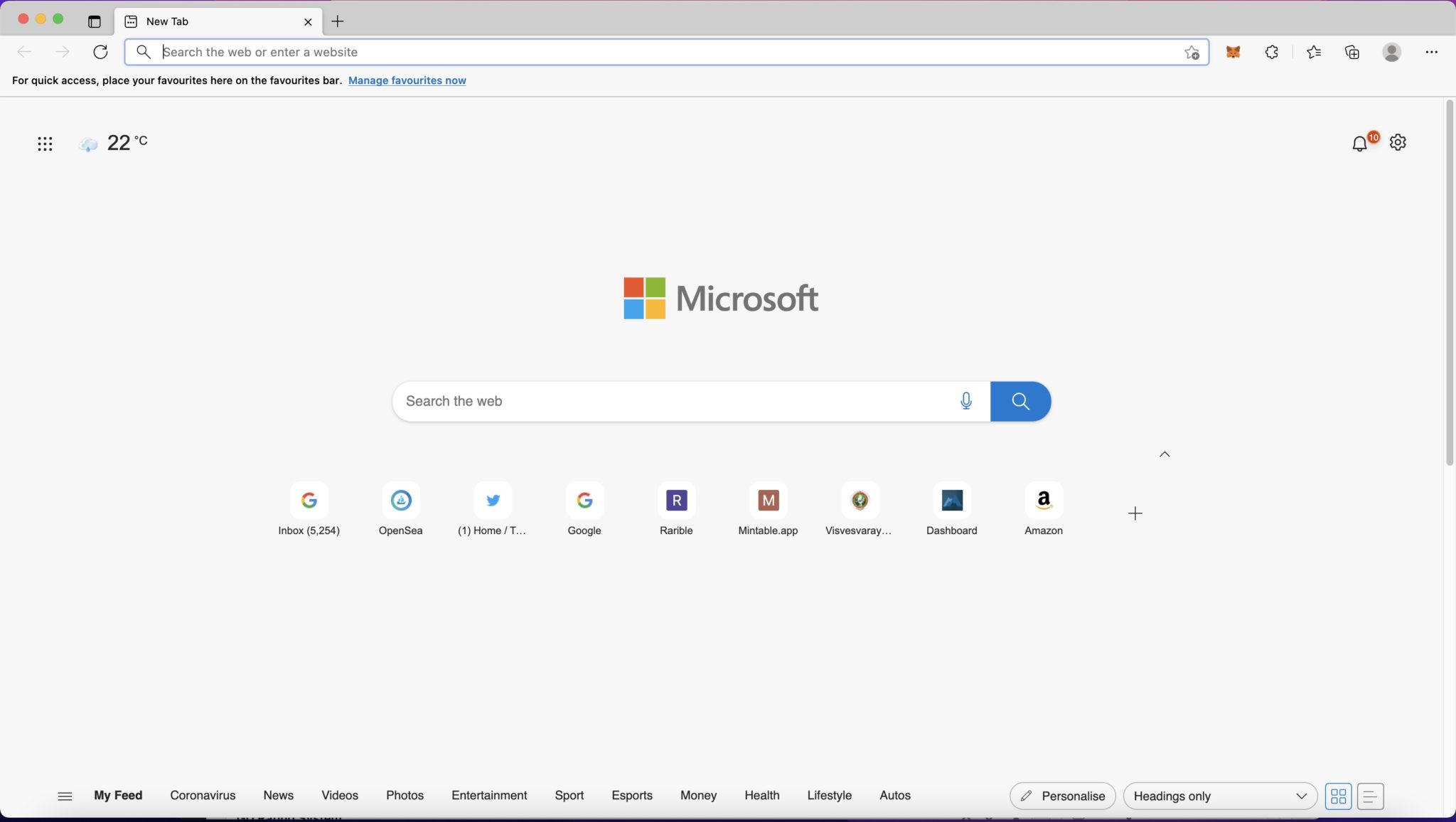1456x822 pixels.
Task: Open the Headings only dropdown
Action: click(x=1220, y=796)
